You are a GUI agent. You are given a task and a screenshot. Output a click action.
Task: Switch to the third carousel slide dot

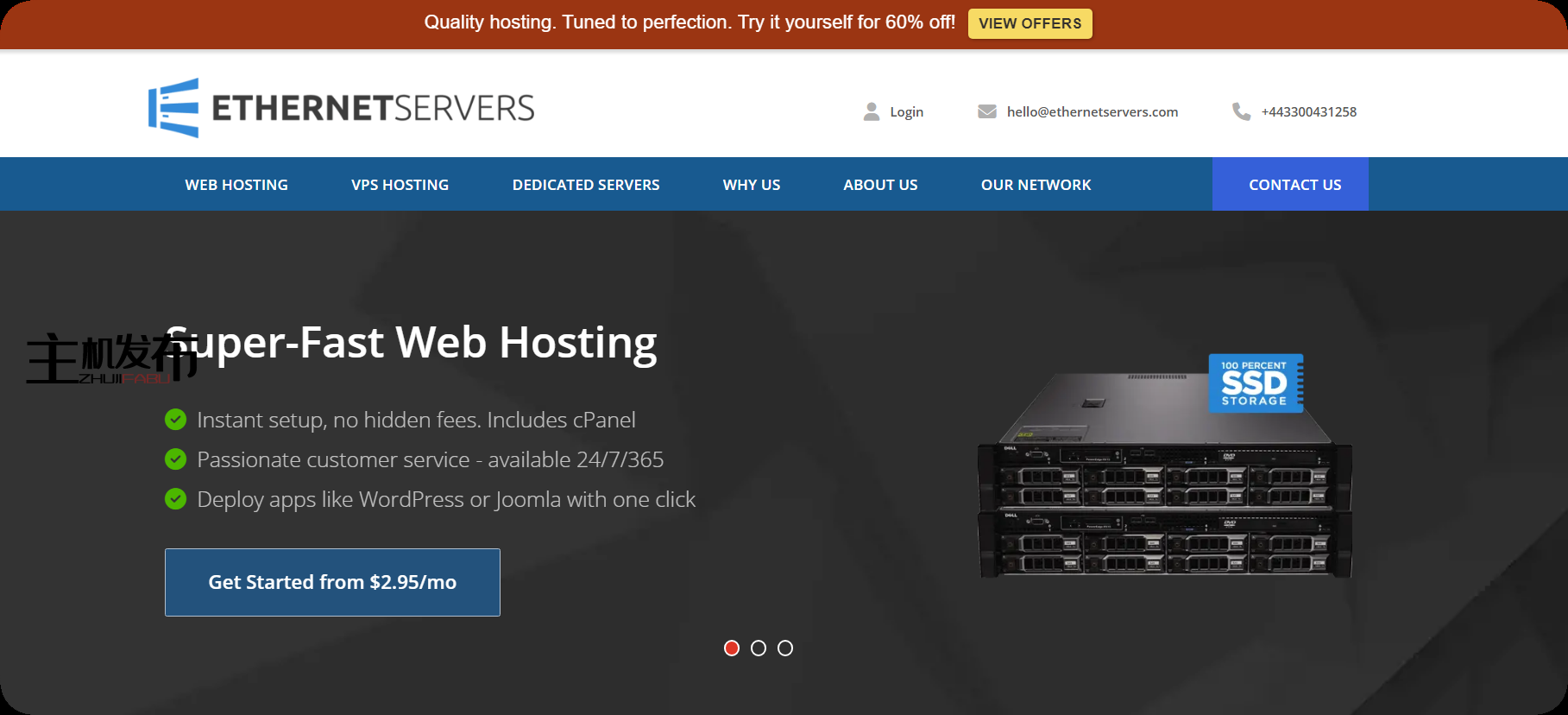click(785, 648)
